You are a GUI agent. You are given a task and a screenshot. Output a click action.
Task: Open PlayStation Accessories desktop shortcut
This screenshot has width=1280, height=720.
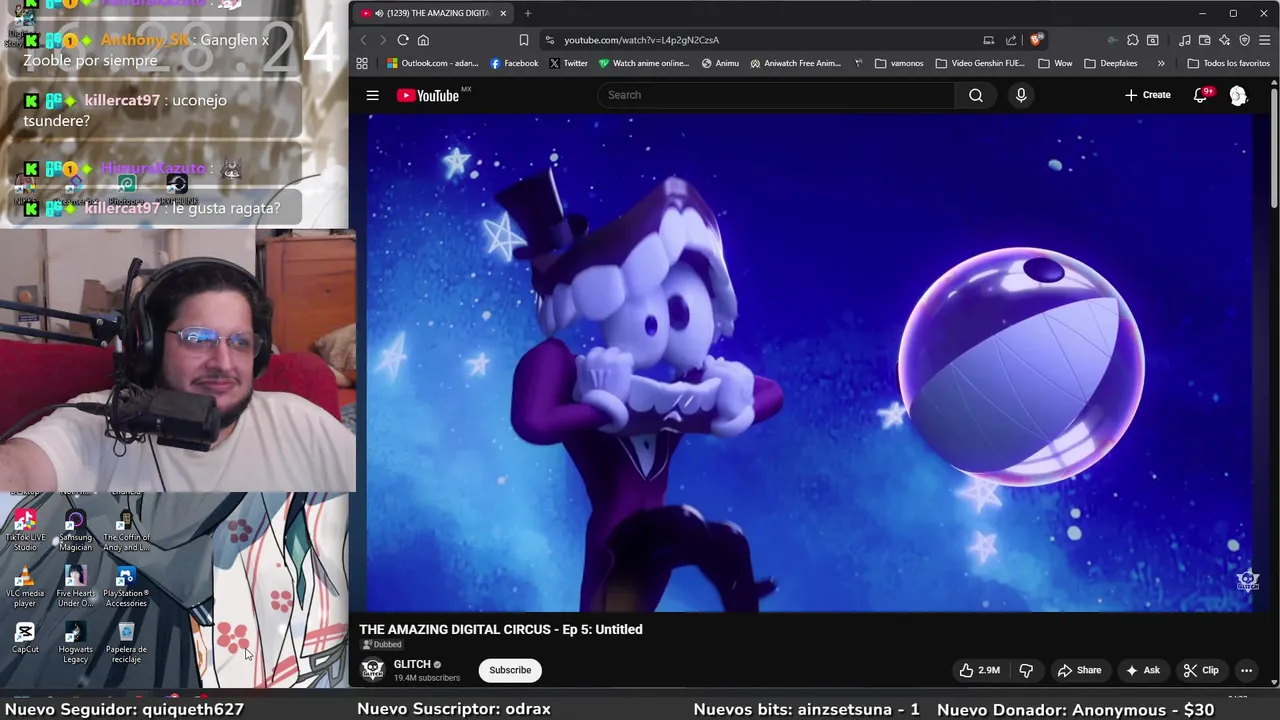coord(126,586)
